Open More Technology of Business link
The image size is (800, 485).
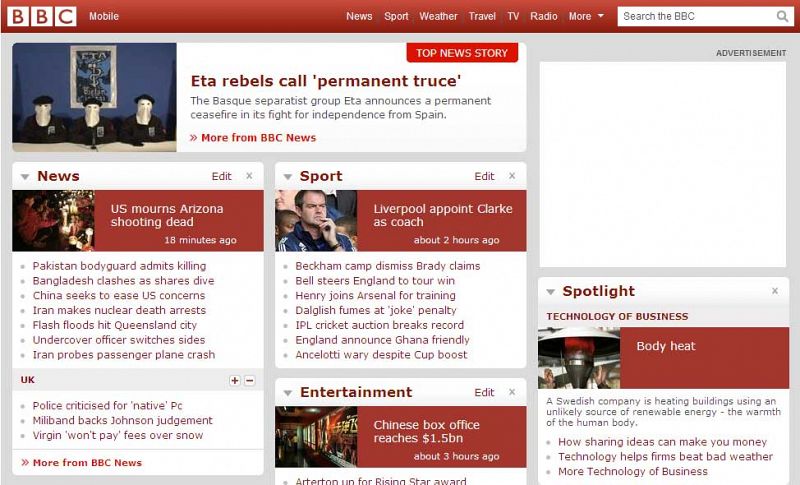[x=633, y=472]
